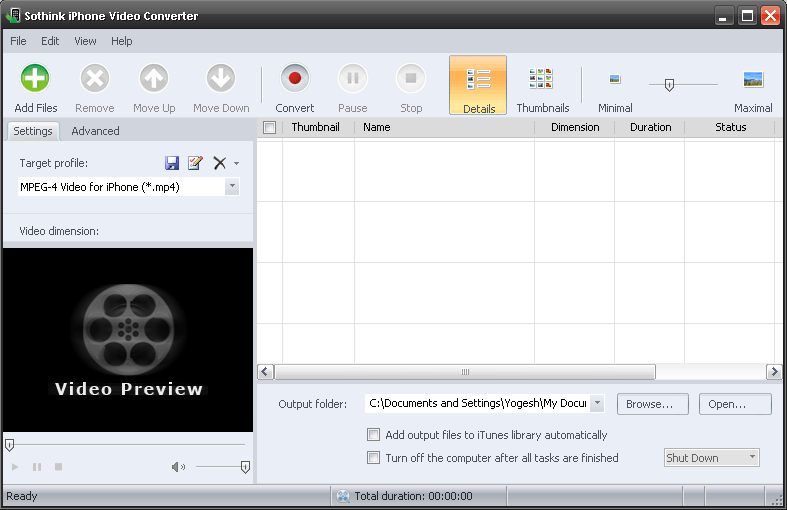
Task: Click the thumbnail size slider handle
Action: [x=669, y=85]
